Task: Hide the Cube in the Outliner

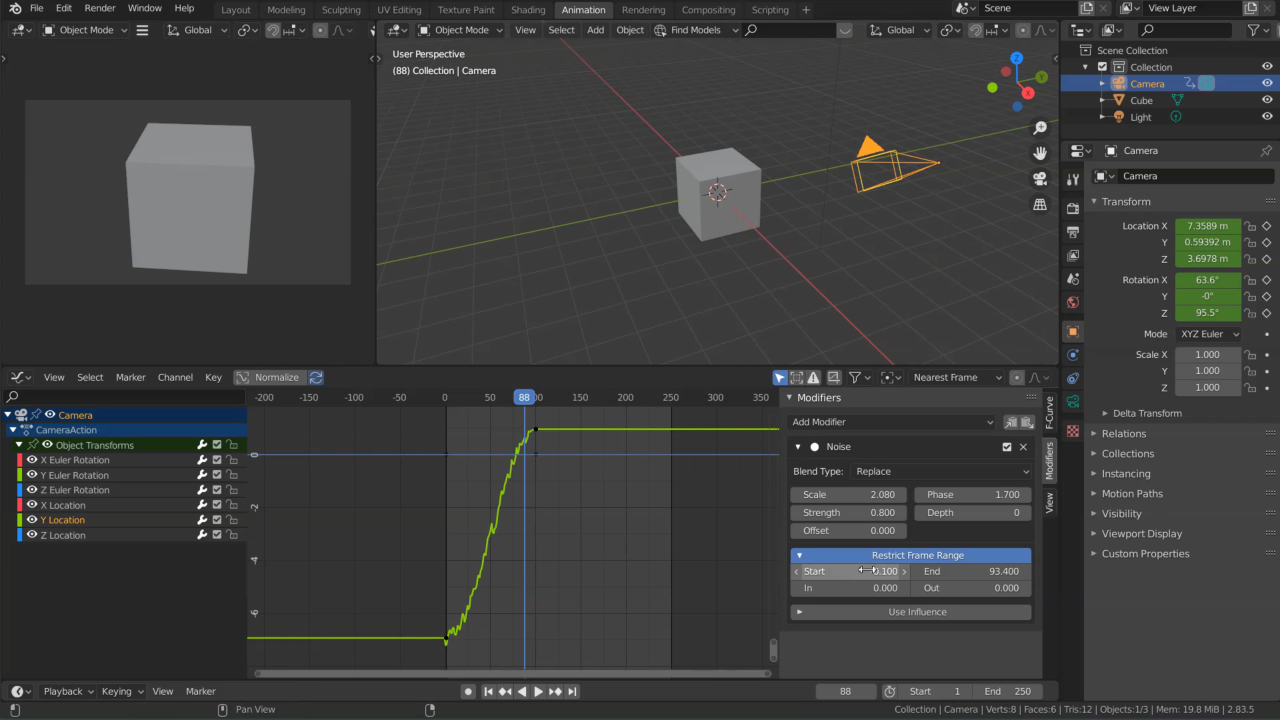Action: pyautogui.click(x=1267, y=100)
